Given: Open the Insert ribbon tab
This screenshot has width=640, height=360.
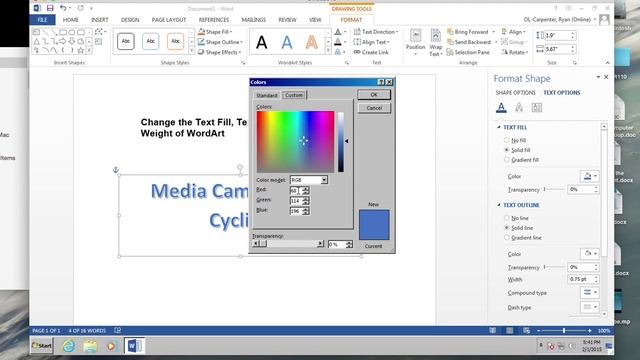Looking at the screenshot, I should 100,20.
